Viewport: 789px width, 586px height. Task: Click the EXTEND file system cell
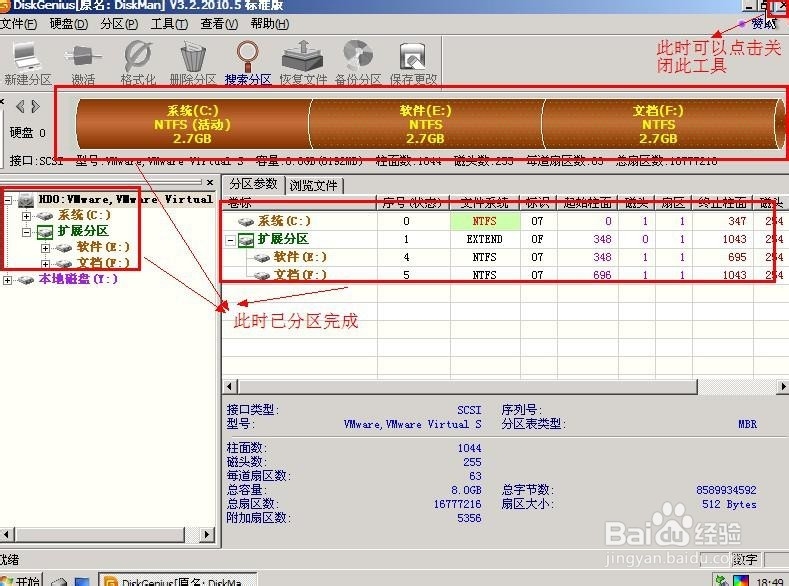coord(485,239)
